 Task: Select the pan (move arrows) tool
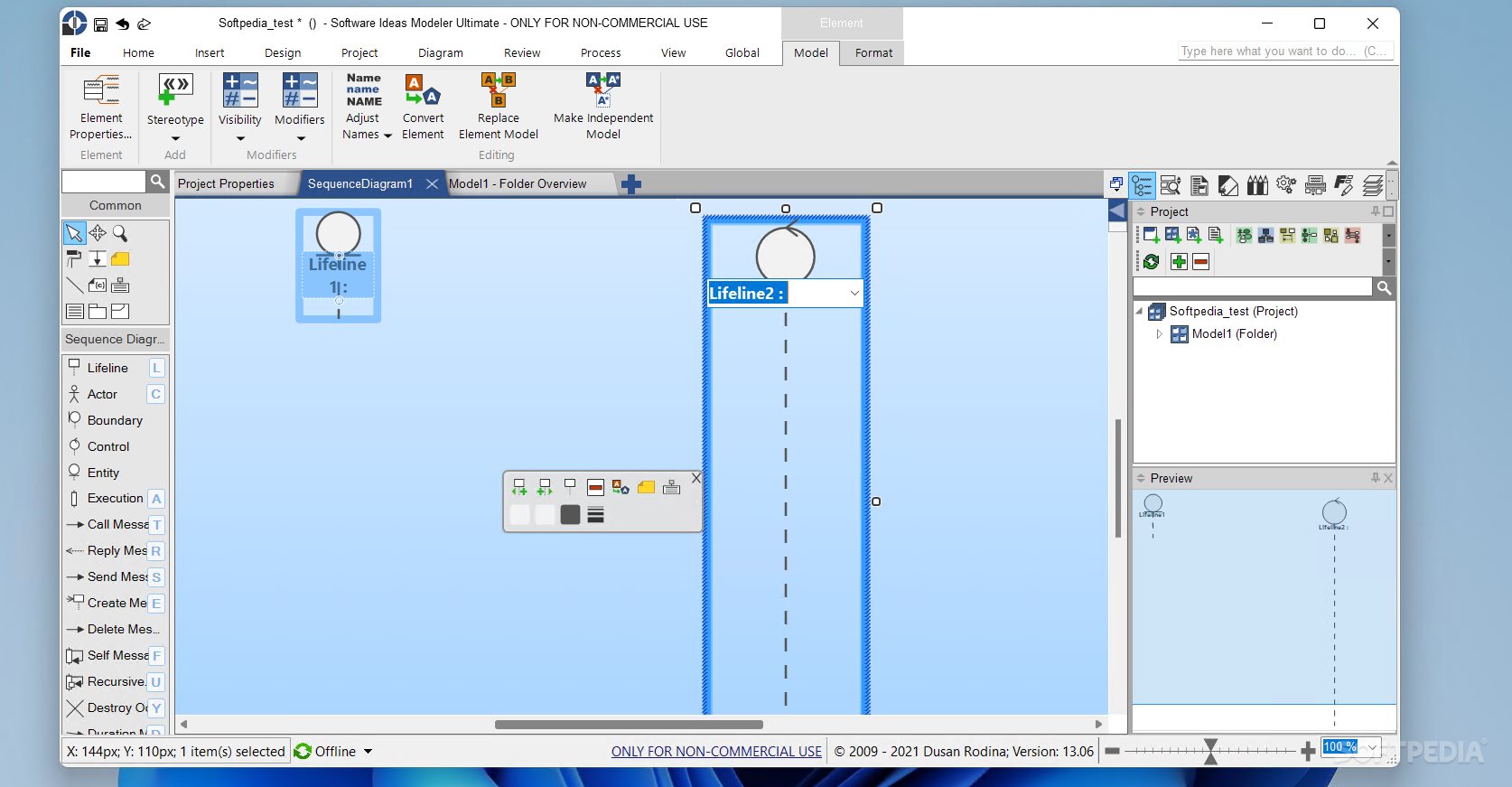[97, 233]
